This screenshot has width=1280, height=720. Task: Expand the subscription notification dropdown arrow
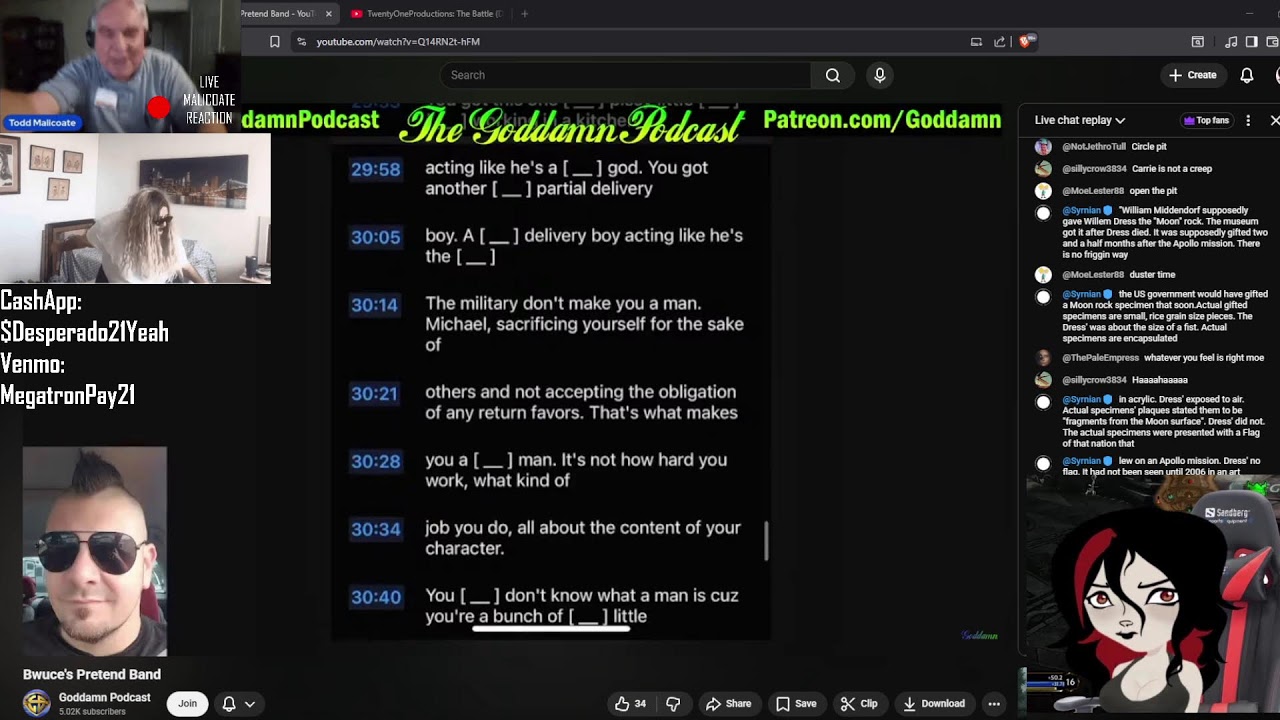pos(250,704)
